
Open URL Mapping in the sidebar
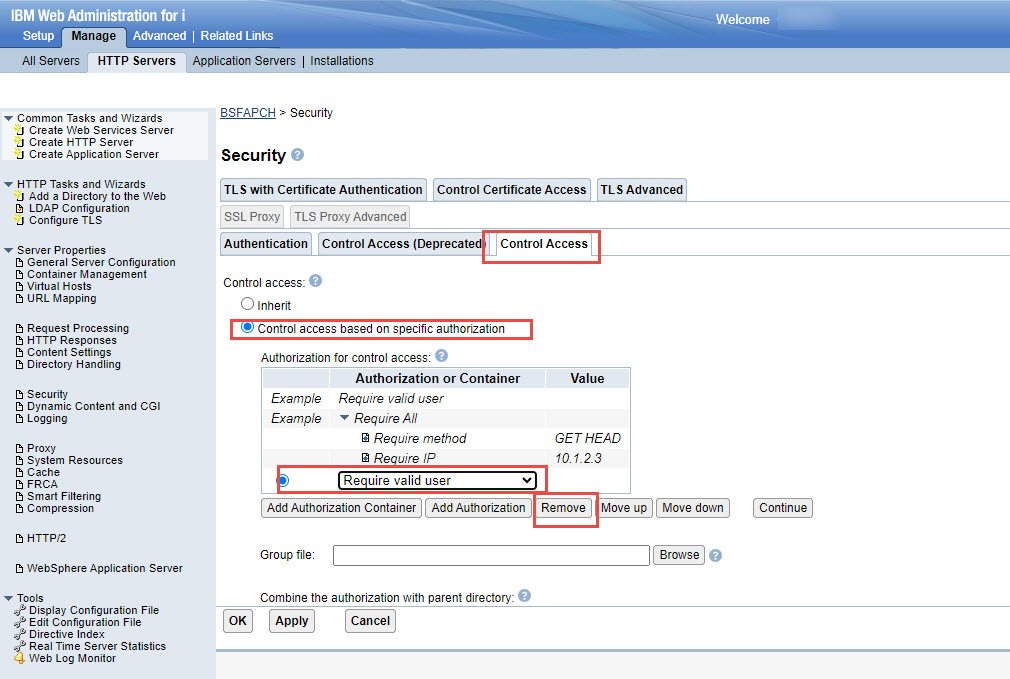62,298
